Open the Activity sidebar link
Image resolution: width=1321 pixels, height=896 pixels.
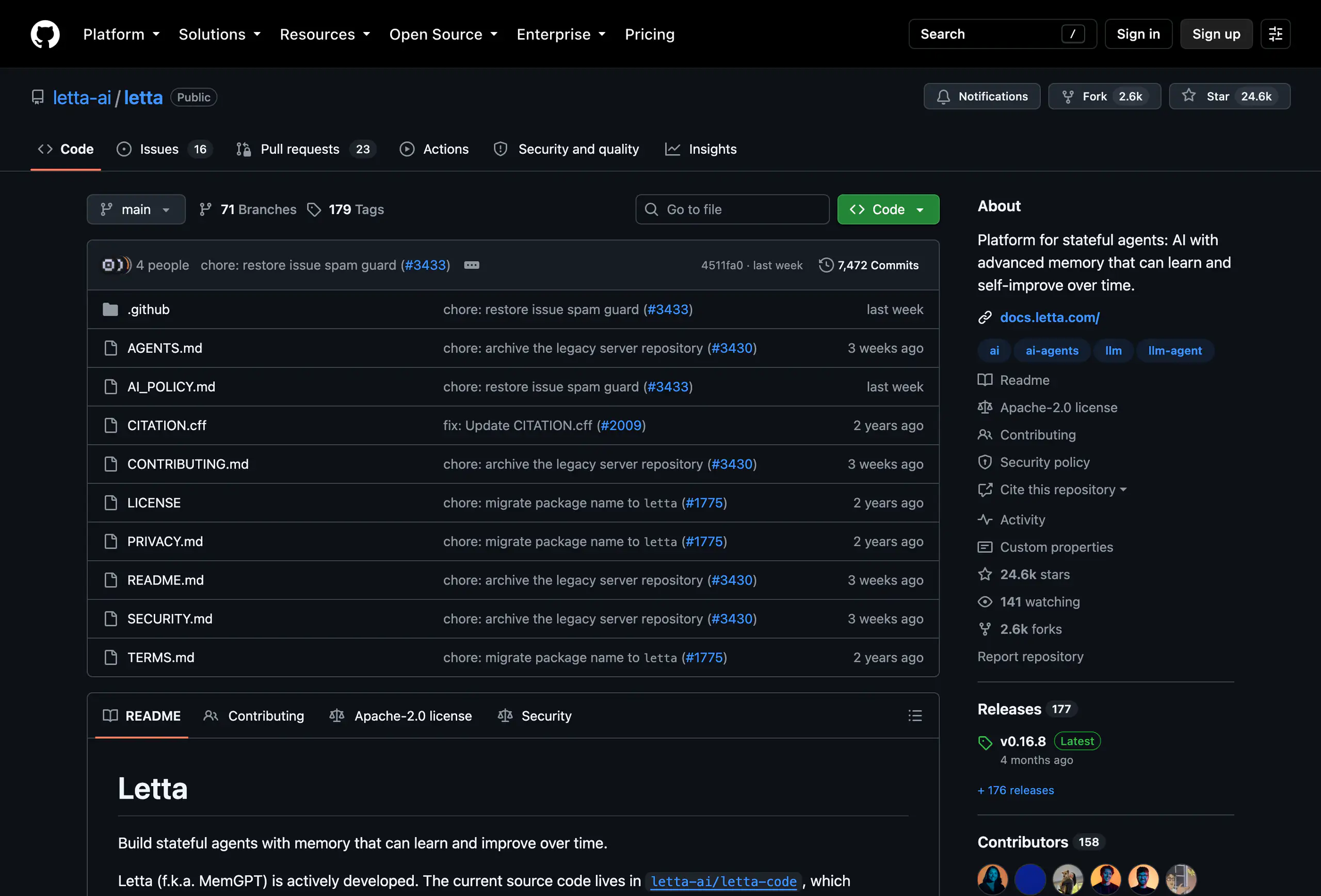pyautogui.click(x=1022, y=520)
